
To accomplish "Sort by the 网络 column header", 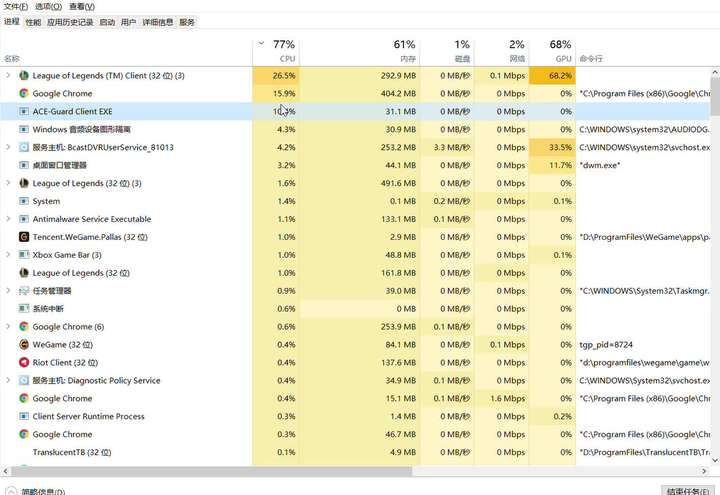I will [x=502, y=51].
